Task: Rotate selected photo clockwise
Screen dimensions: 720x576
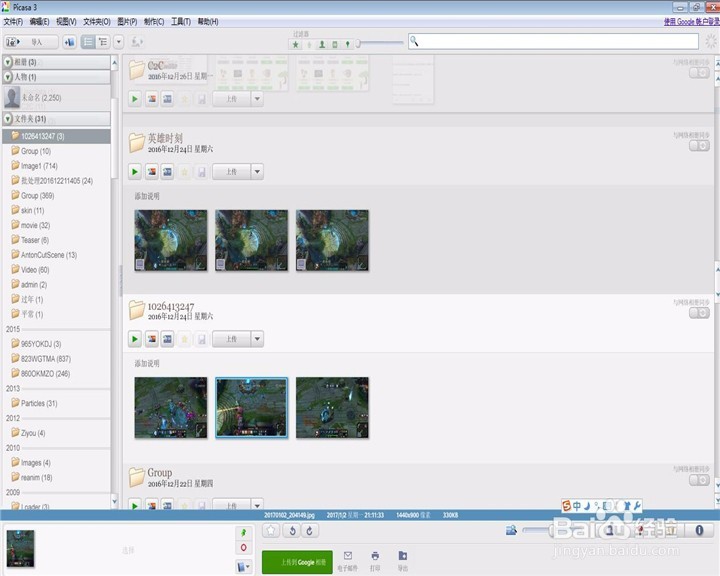Action: point(309,531)
